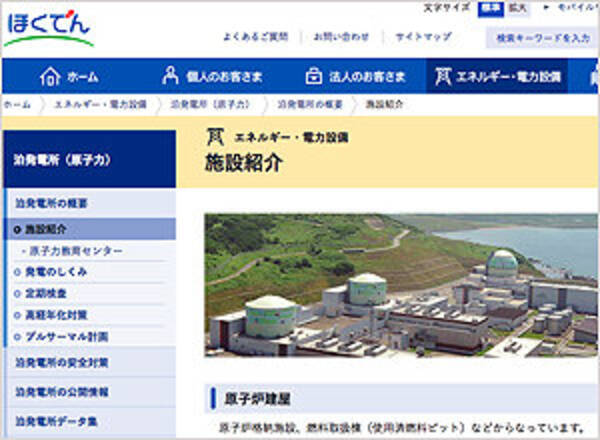This screenshot has height=440, width=600.
Task: Click the bullet icon beside 施設紹介 in sidebar
Action: pos(16,230)
